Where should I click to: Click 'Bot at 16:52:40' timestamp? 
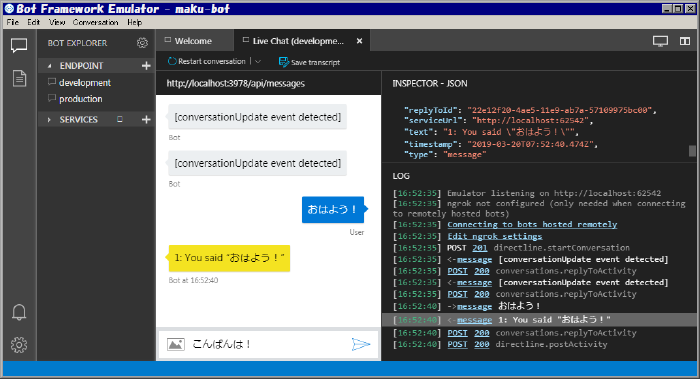[x=193, y=280]
